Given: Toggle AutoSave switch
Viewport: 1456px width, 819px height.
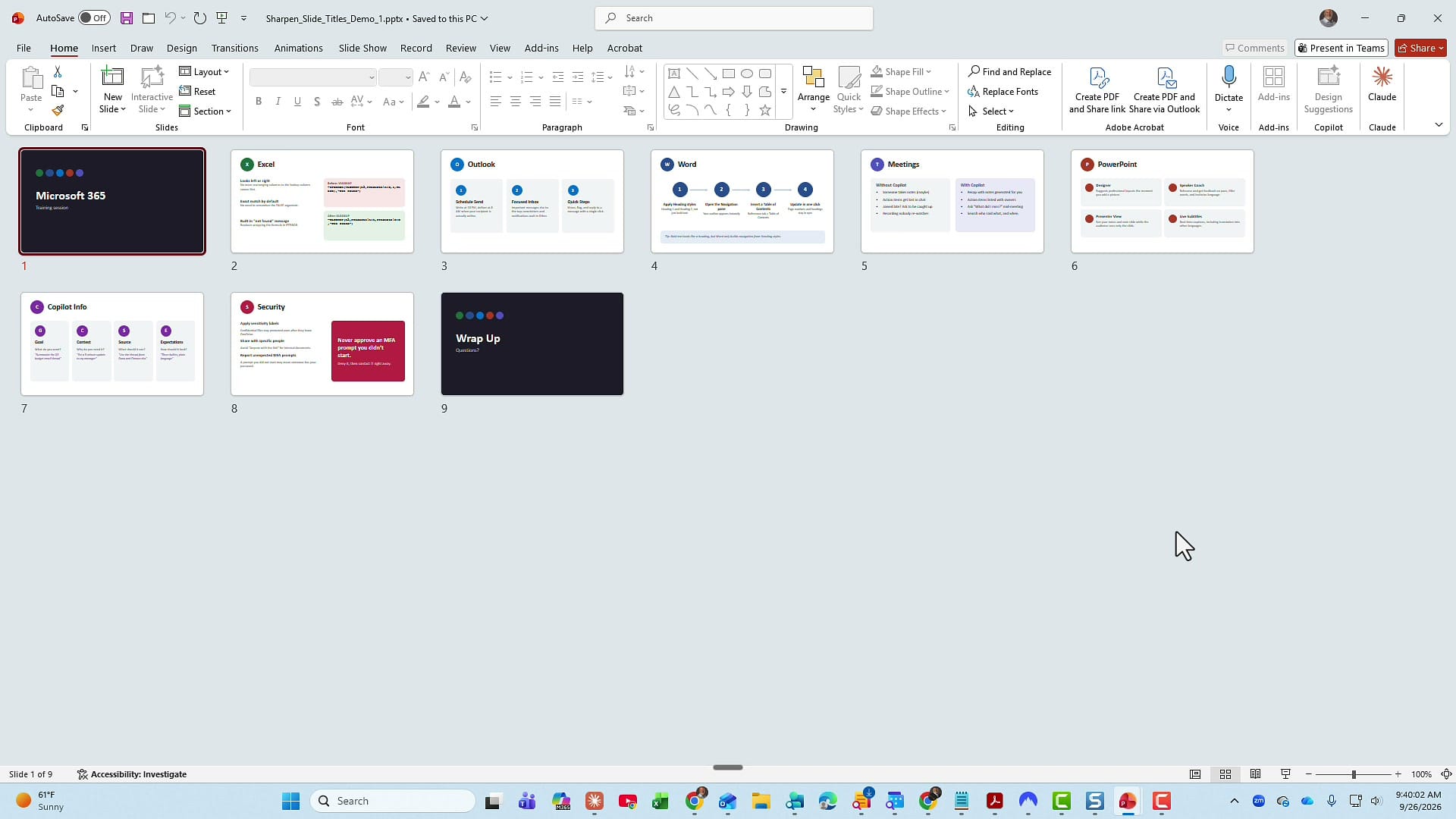Looking at the screenshot, I should [x=94, y=18].
